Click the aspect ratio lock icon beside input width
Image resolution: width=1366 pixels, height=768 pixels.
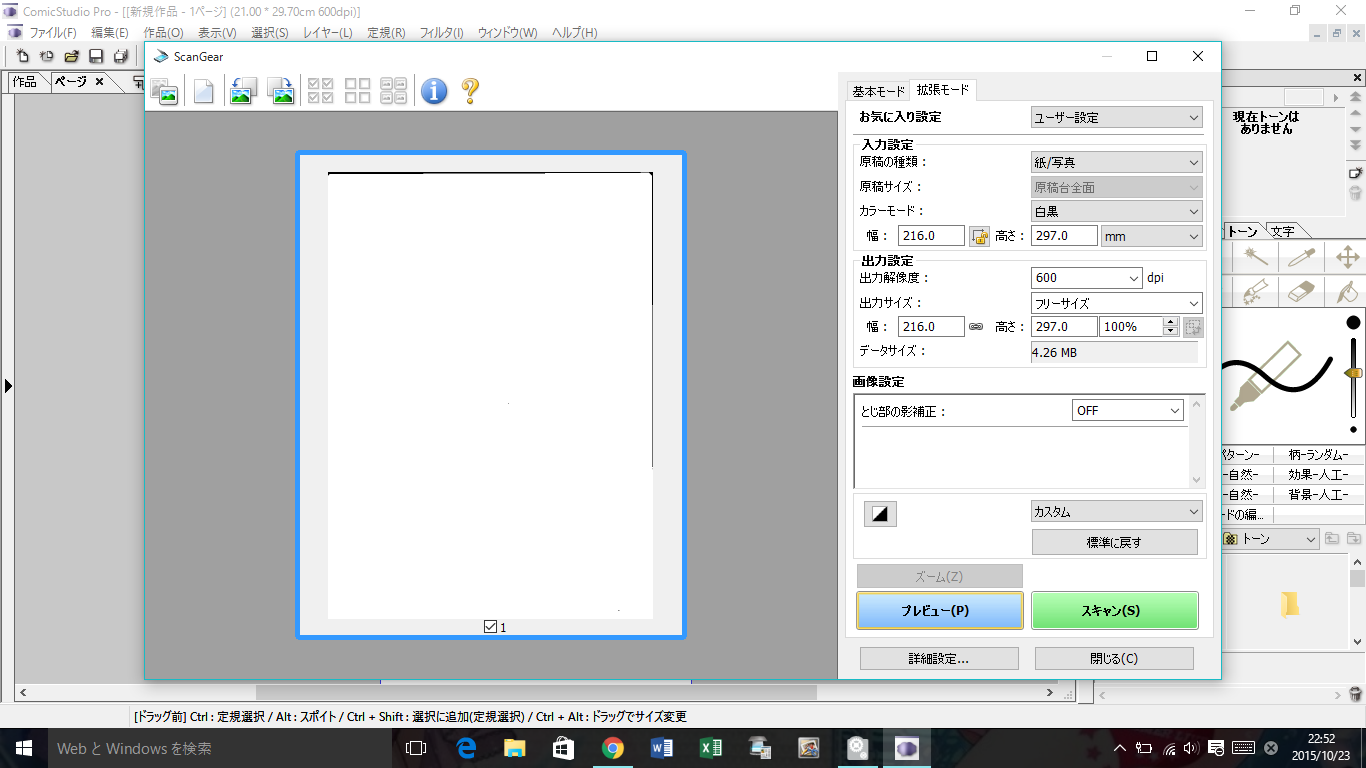(979, 236)
